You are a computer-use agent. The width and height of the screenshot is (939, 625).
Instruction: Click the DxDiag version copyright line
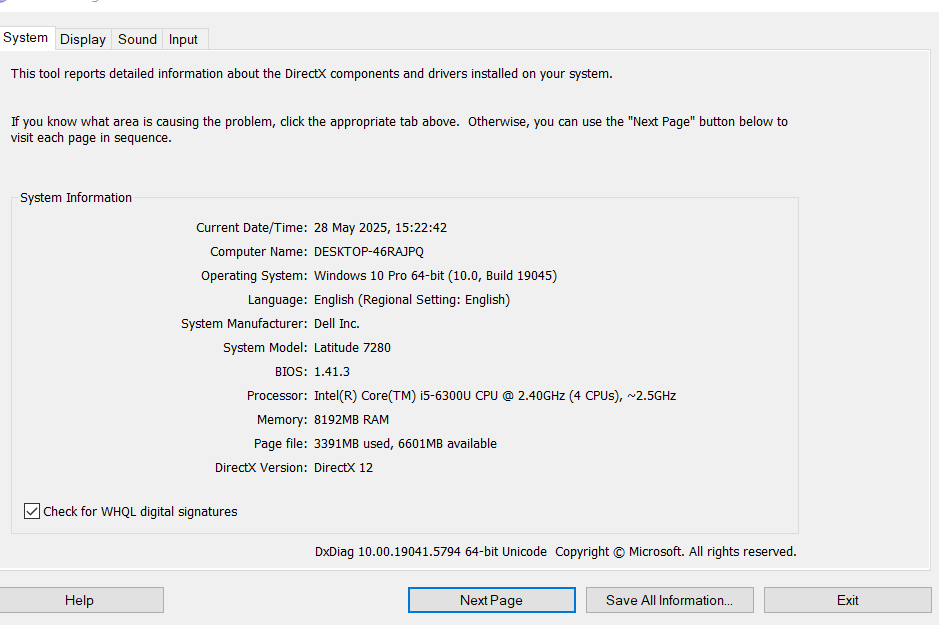pos(555,552)
